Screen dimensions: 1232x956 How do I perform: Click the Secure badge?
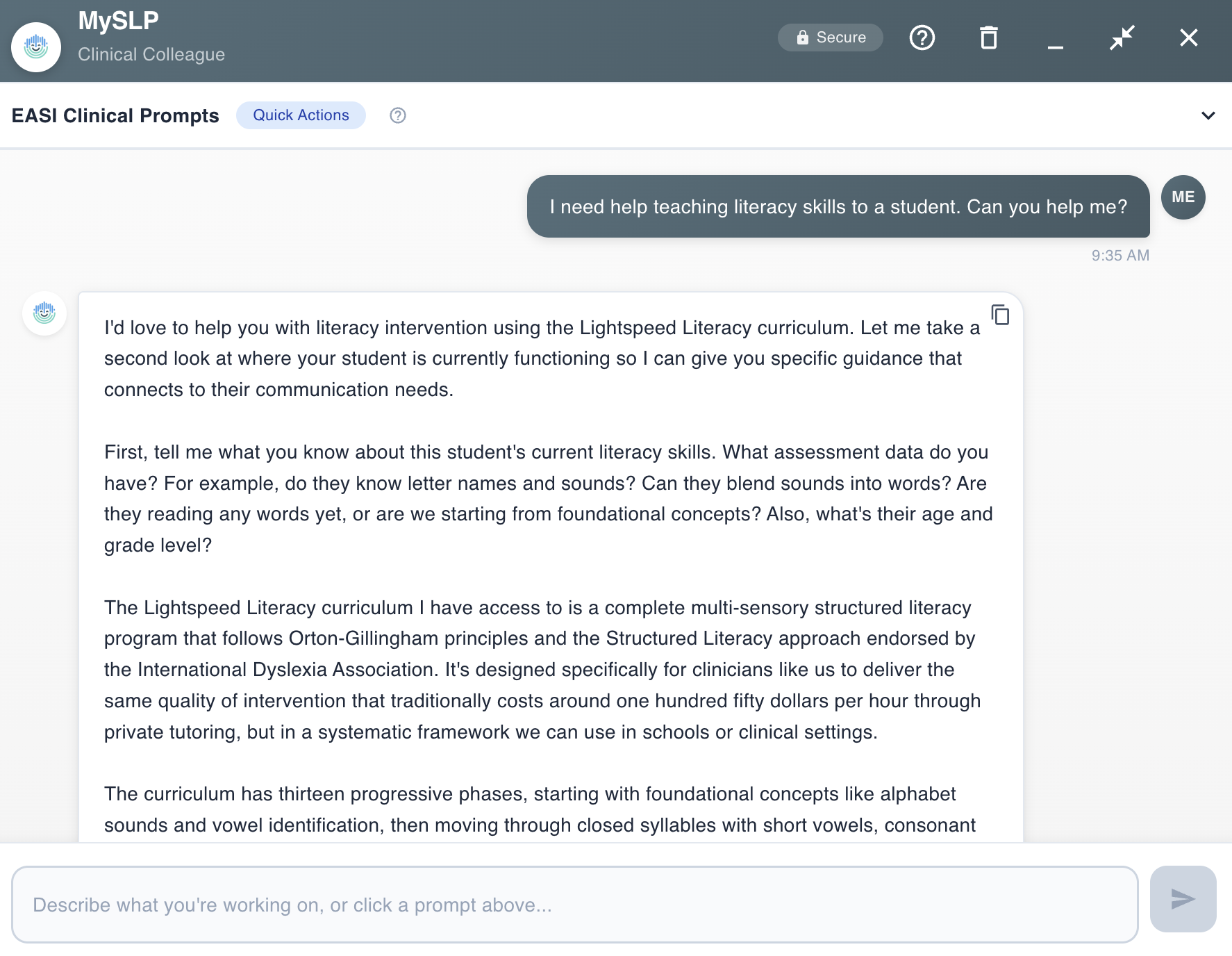pyautogui.click(x=830, y=38)
